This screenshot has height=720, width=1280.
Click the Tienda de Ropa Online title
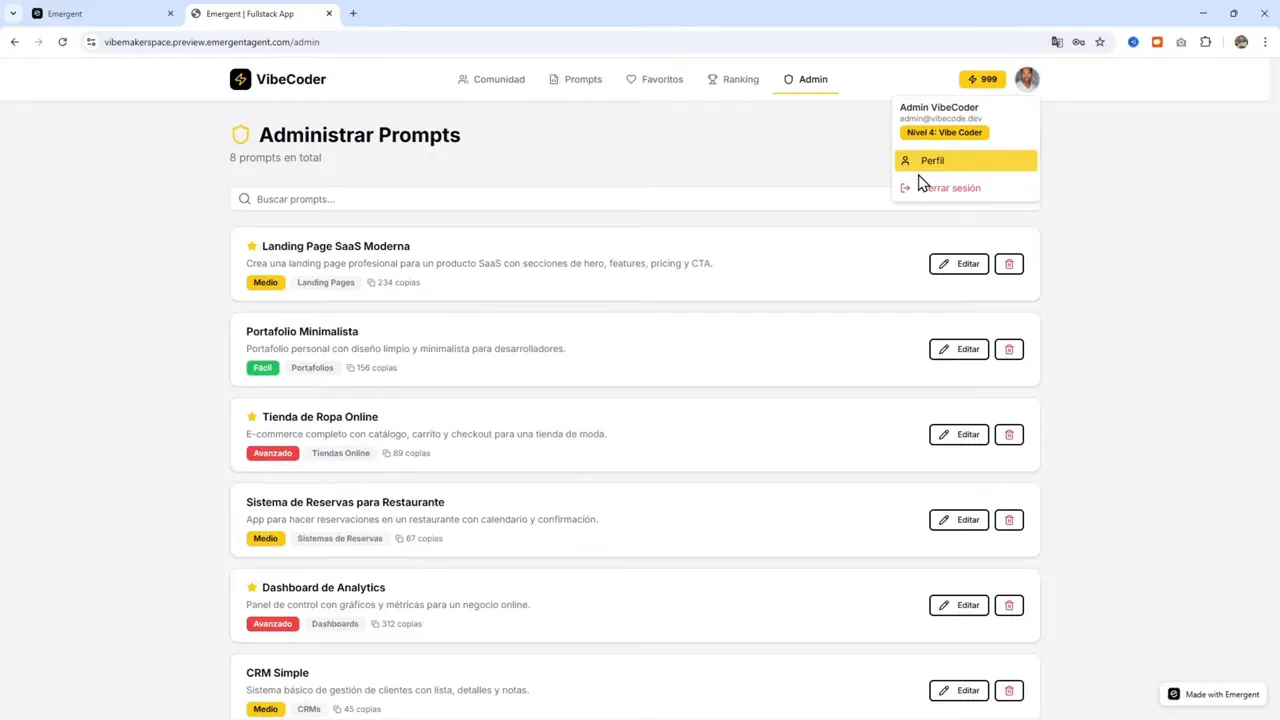(x=320, y=417)
